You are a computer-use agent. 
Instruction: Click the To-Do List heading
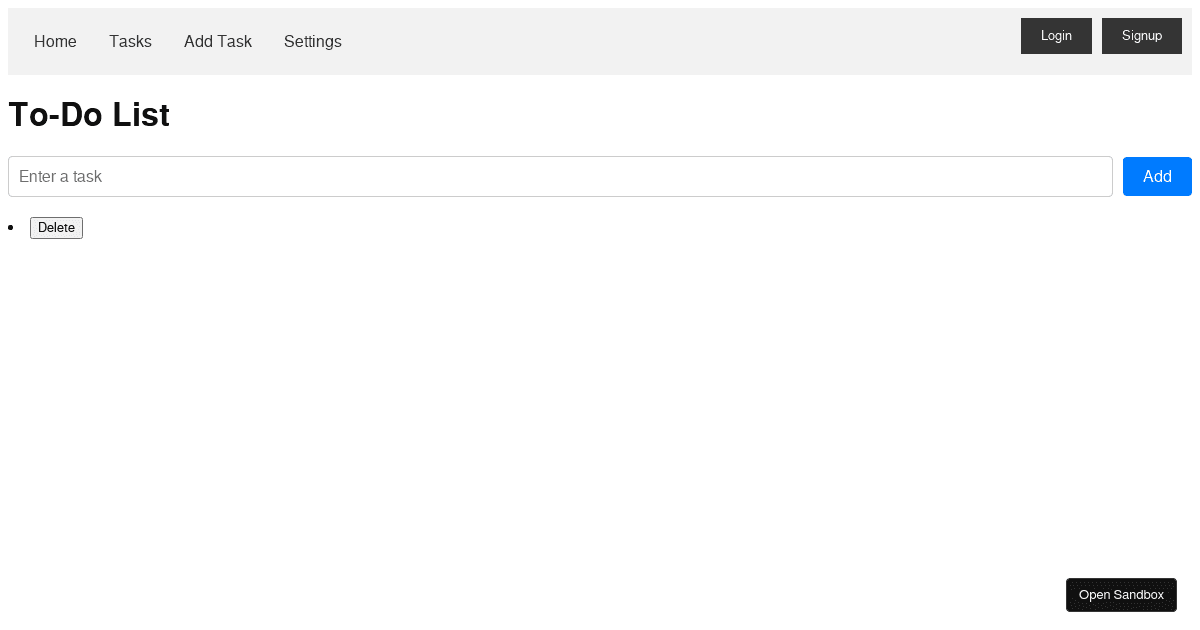[x=89, y=115]
